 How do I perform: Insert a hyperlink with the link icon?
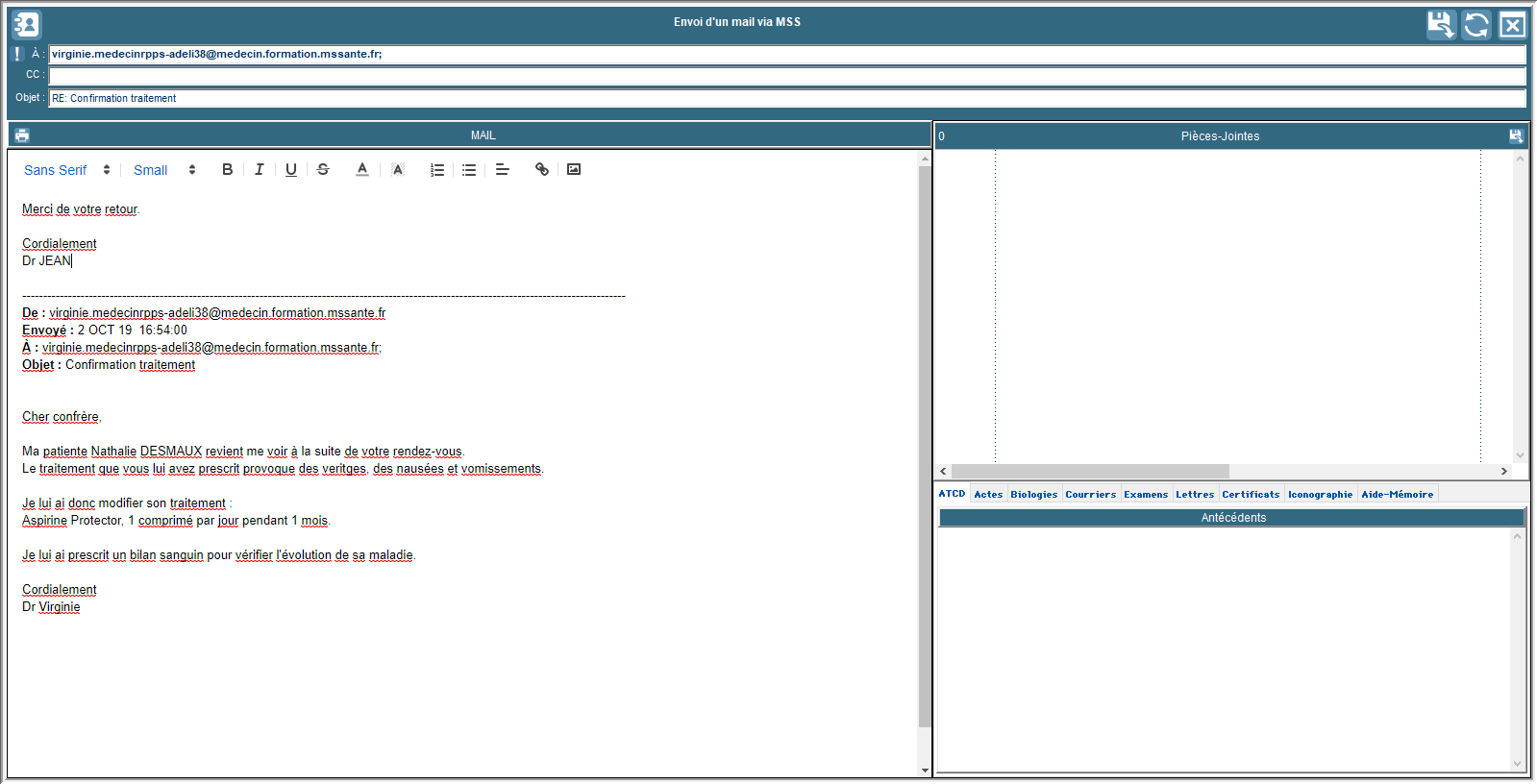(542, 169)
